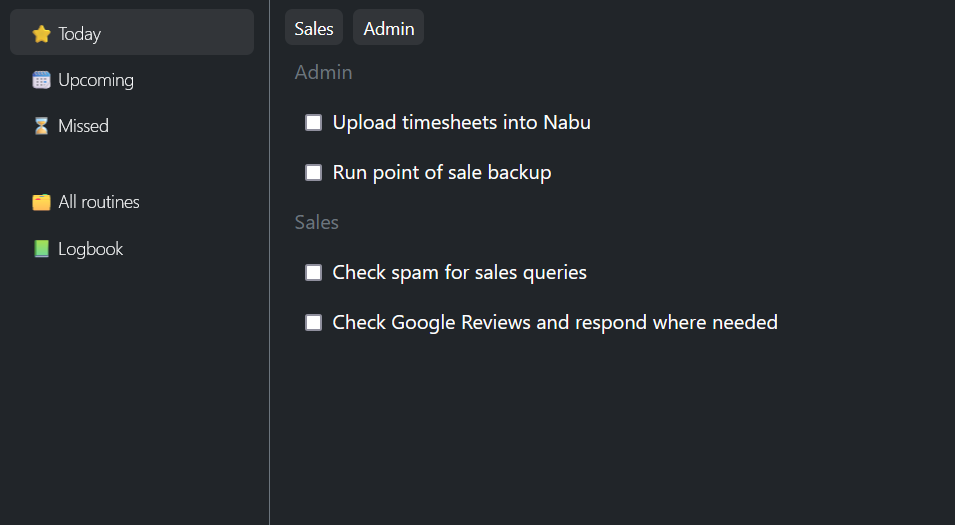Open the Run point of sale backup text
This screenshot has width=955, height=525.
pyautogui.click(x=442, y=173)
